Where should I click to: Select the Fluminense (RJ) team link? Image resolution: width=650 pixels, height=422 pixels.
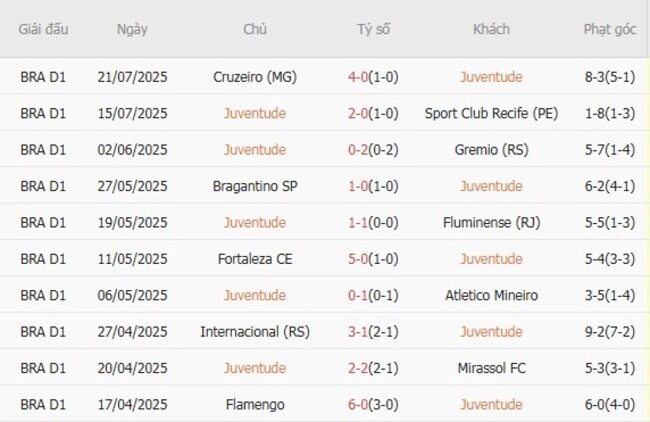[x=491, y=223]
